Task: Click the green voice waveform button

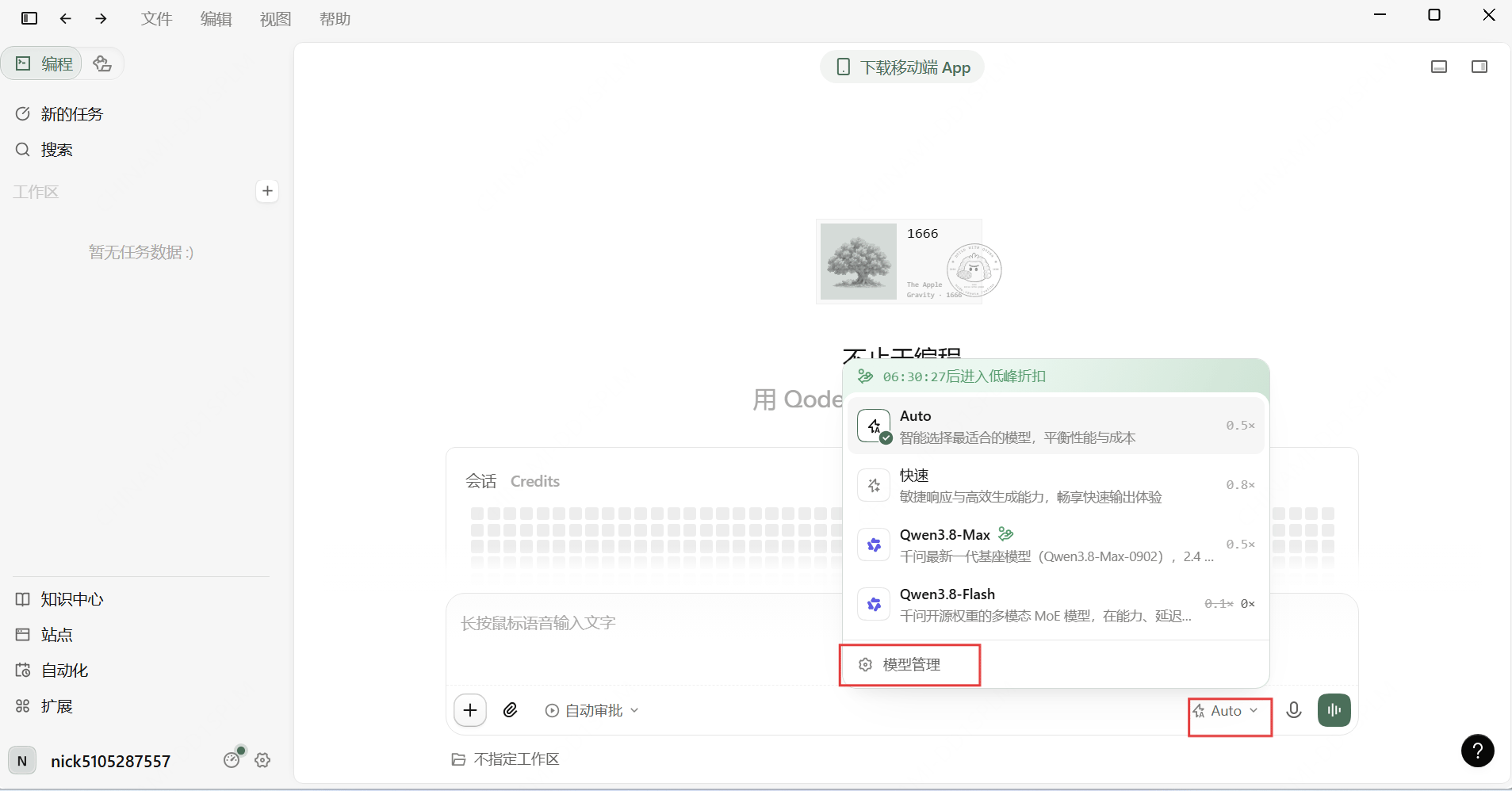Action: pos(1334,710)
